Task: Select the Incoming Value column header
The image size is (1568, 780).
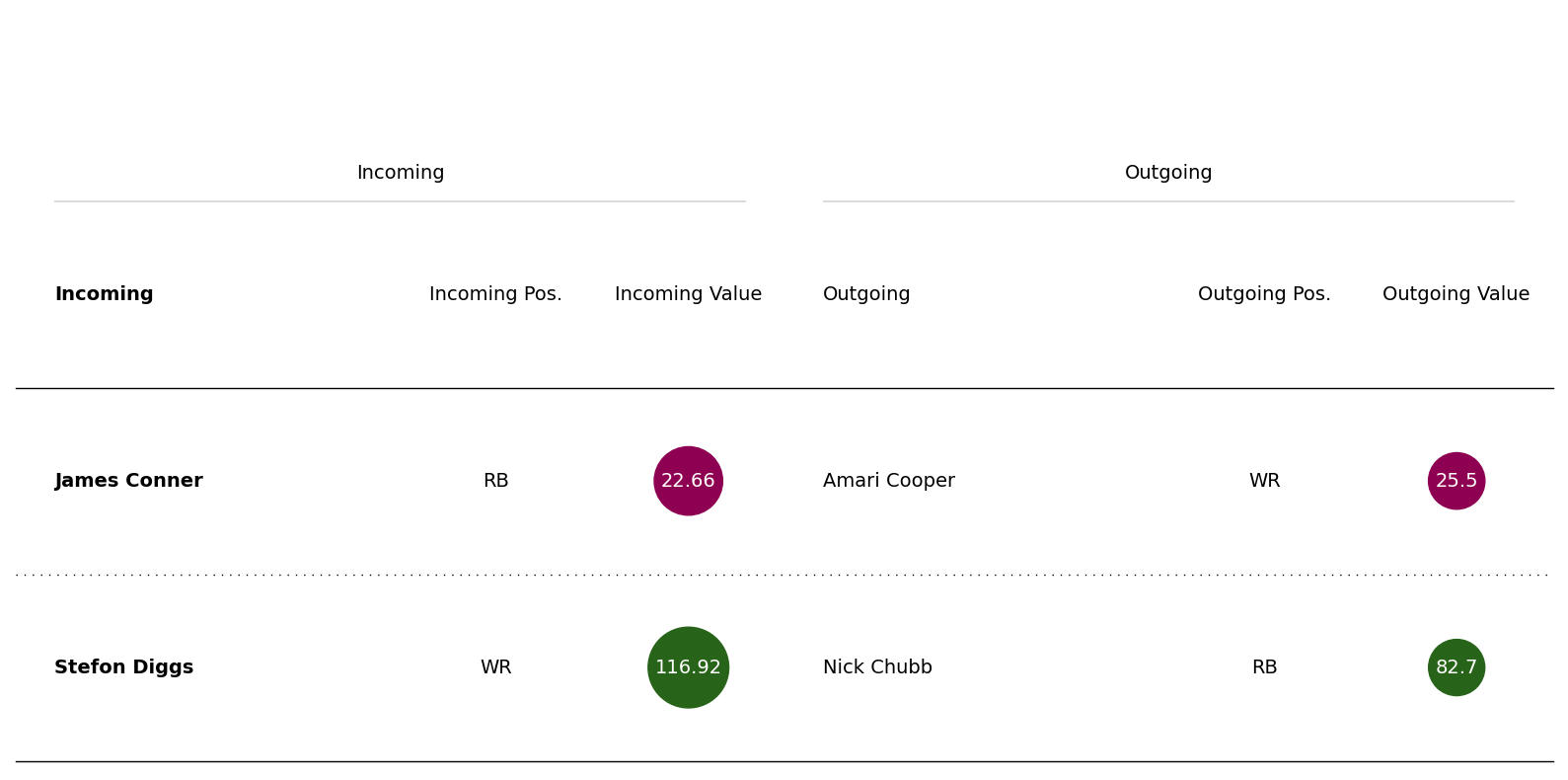Action: [x=688, y=294]
